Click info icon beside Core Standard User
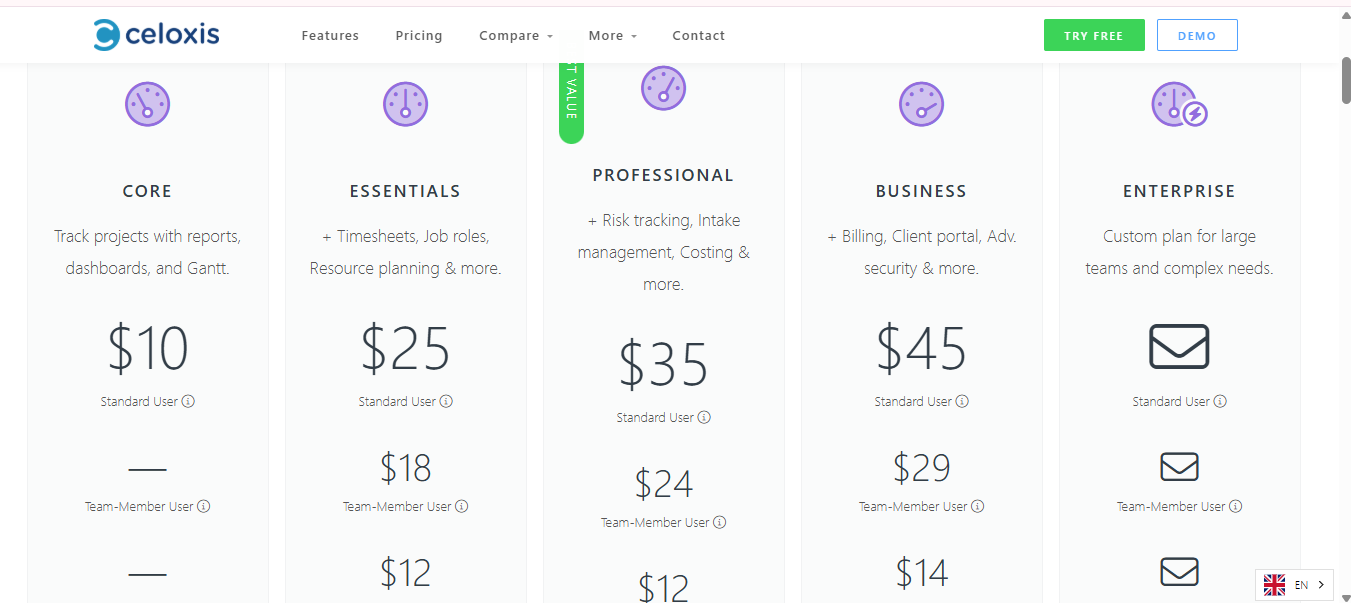This screenshot has width=1351, height=603. tap(188, 402)
